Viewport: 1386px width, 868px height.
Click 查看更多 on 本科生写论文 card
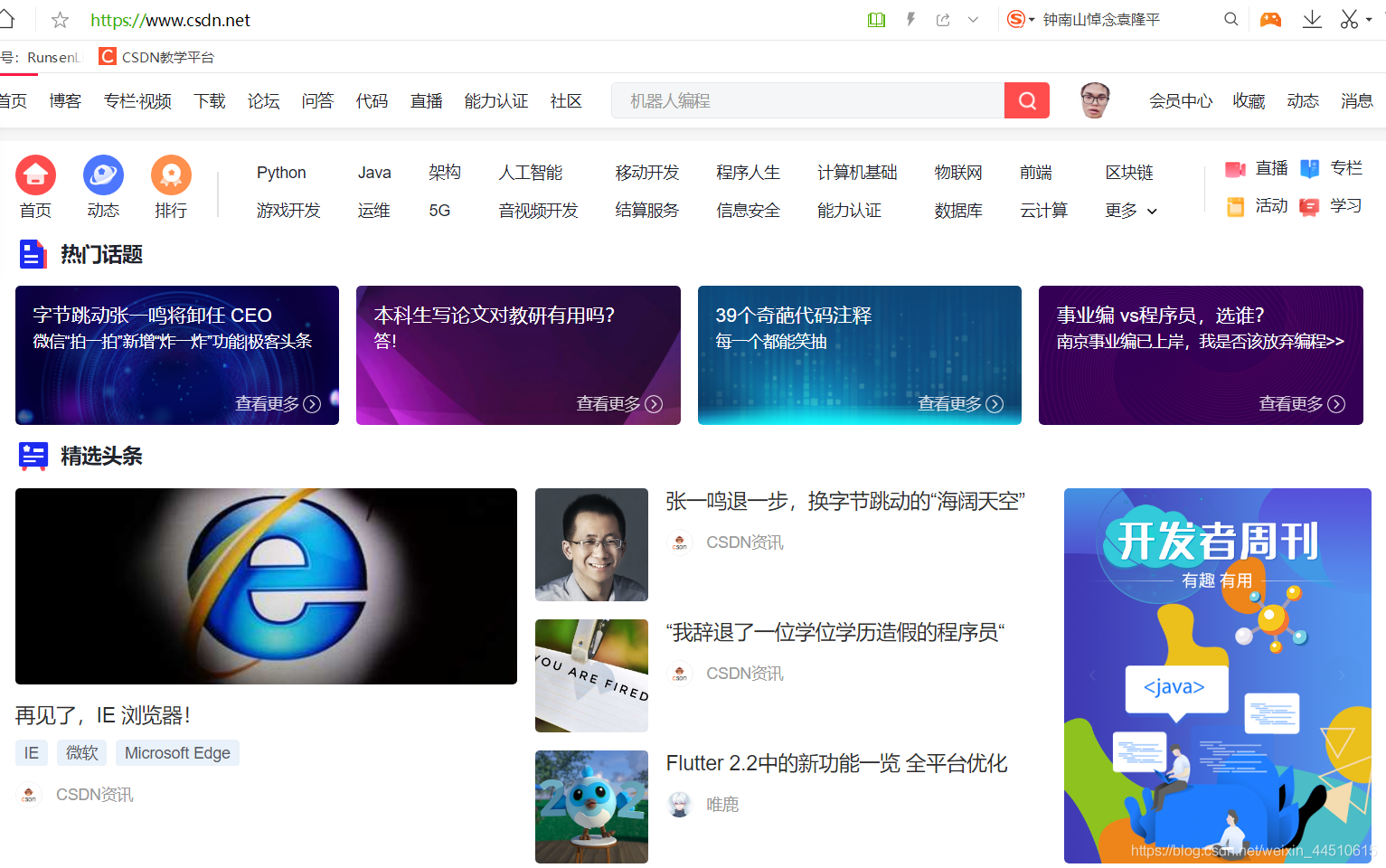tap(619, 404)
